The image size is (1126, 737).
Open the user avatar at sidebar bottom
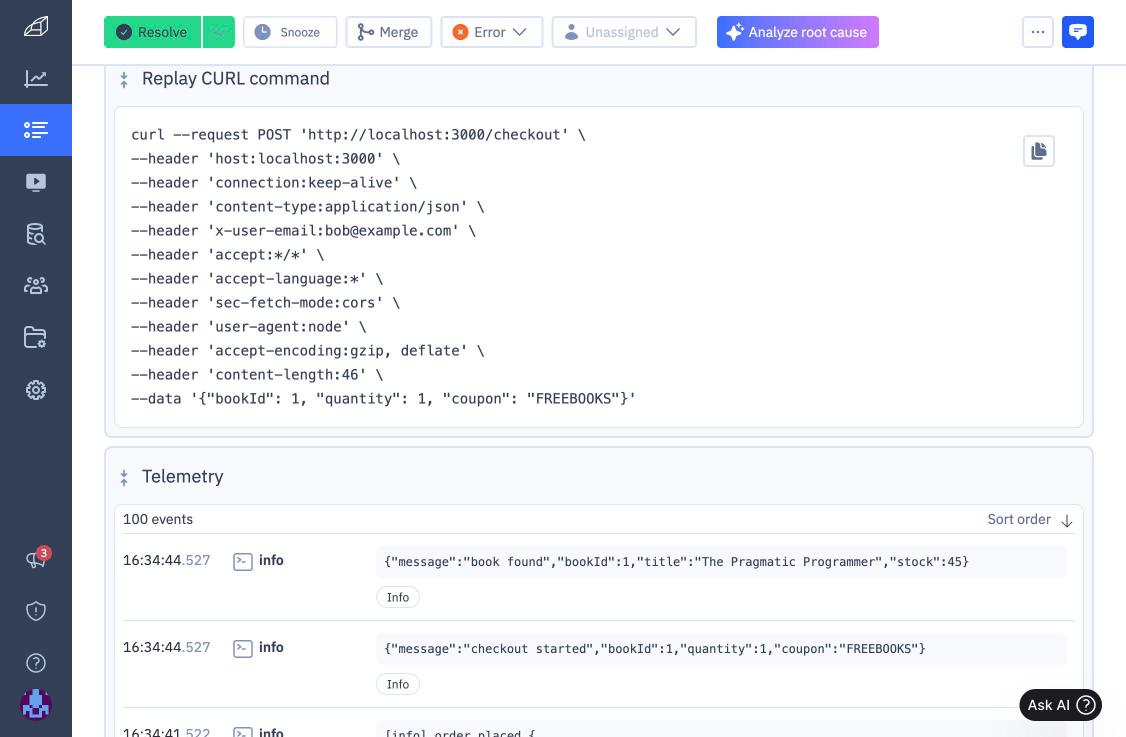(x=36, y=705)
